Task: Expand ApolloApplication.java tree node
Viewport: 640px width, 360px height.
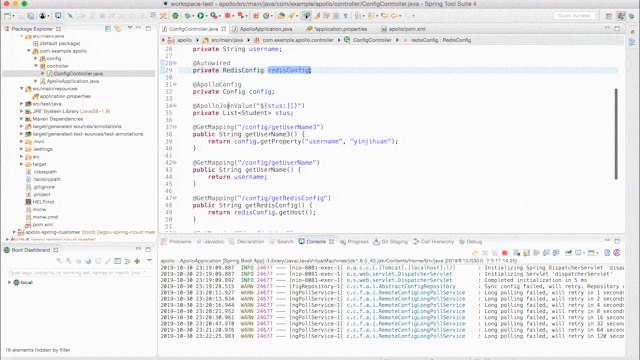Action: (36, 81)
